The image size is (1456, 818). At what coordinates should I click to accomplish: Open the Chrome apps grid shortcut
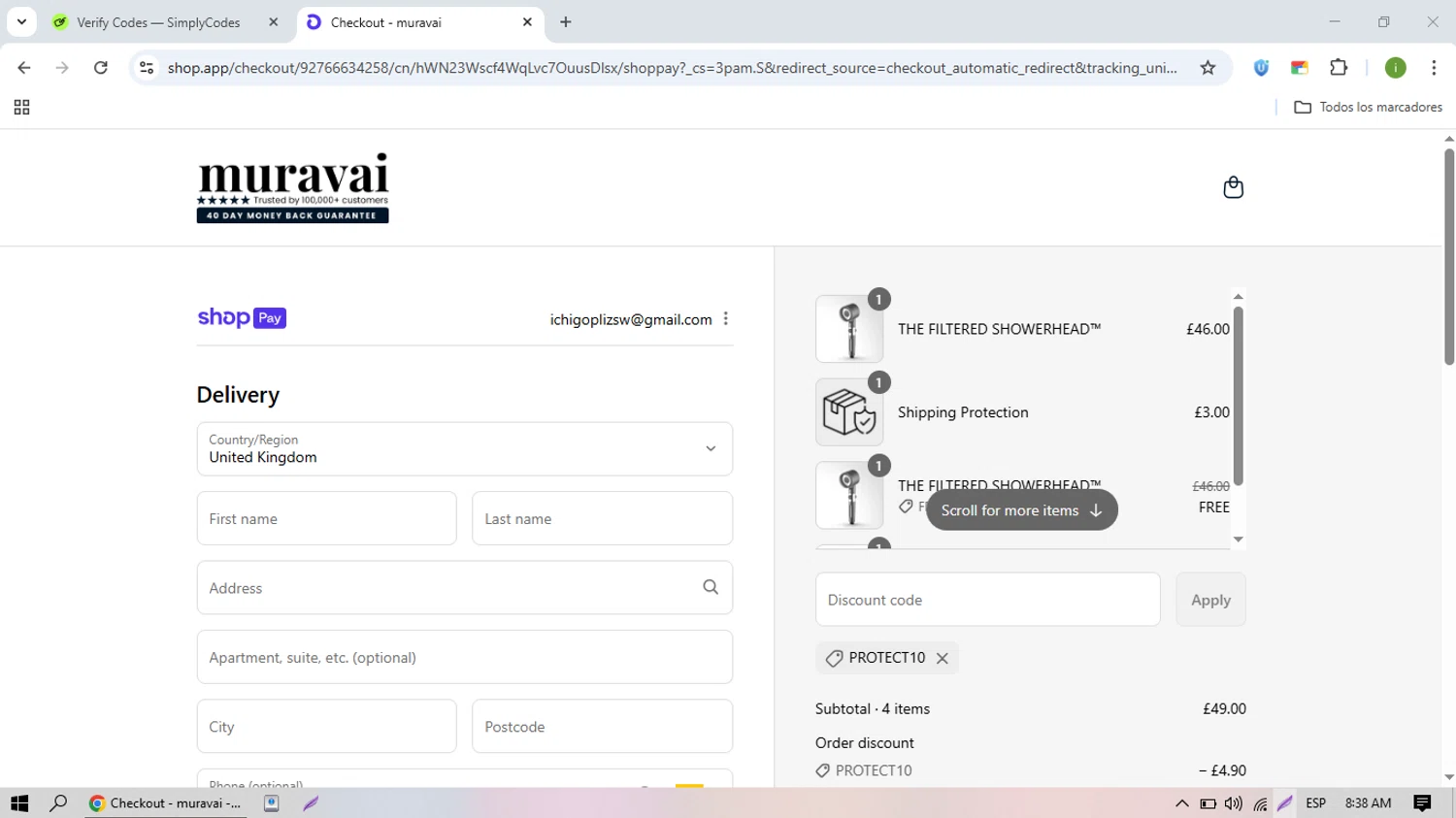pyautogui.click(x=21, y=108)
